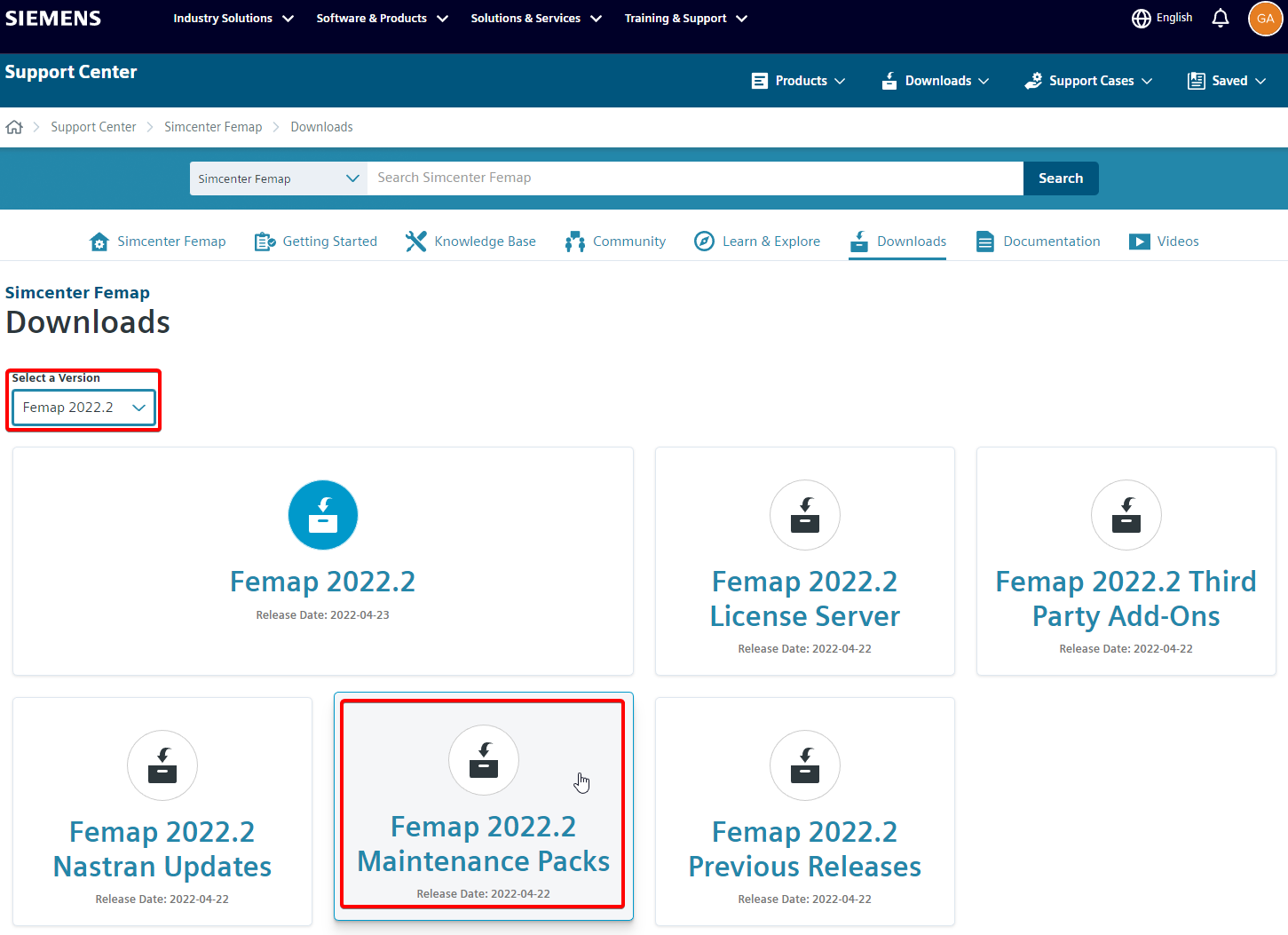Click the Previous Releases download icon
Image resolution: width=1288 pixels, height=935 pixels.
[x=805, y=765]
